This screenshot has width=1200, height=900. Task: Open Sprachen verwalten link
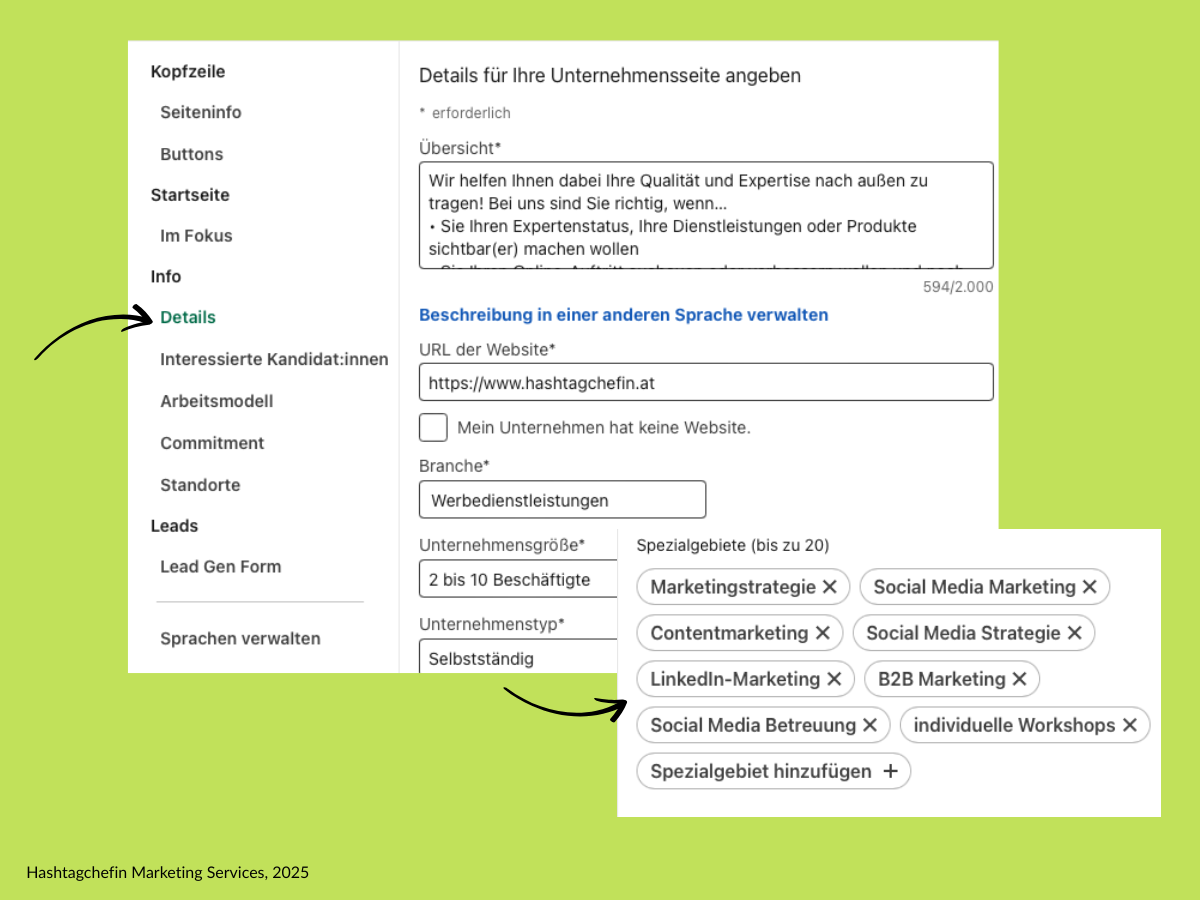pyautogui.click(x=240, y=638)
